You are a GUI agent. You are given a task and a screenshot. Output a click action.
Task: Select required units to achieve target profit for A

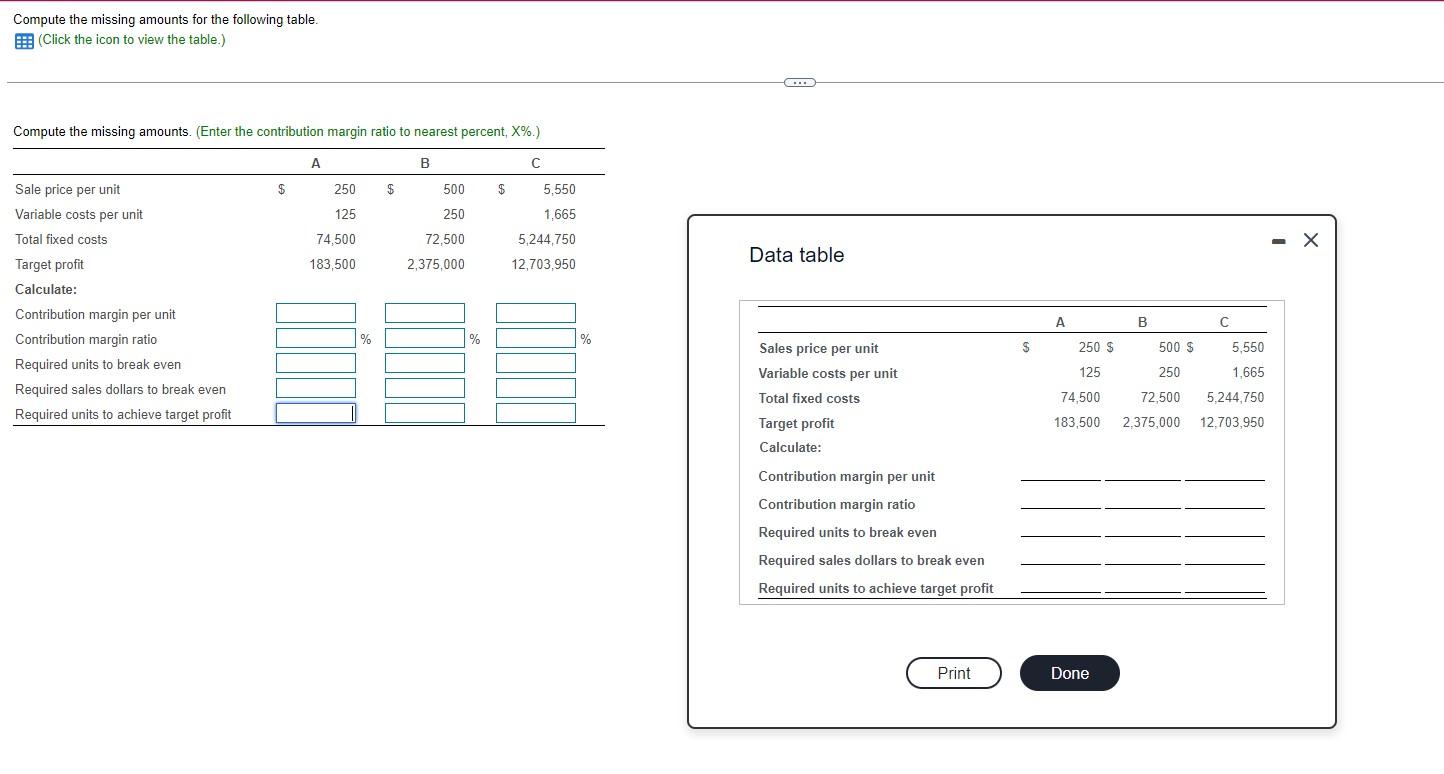[x=315, y=412]
